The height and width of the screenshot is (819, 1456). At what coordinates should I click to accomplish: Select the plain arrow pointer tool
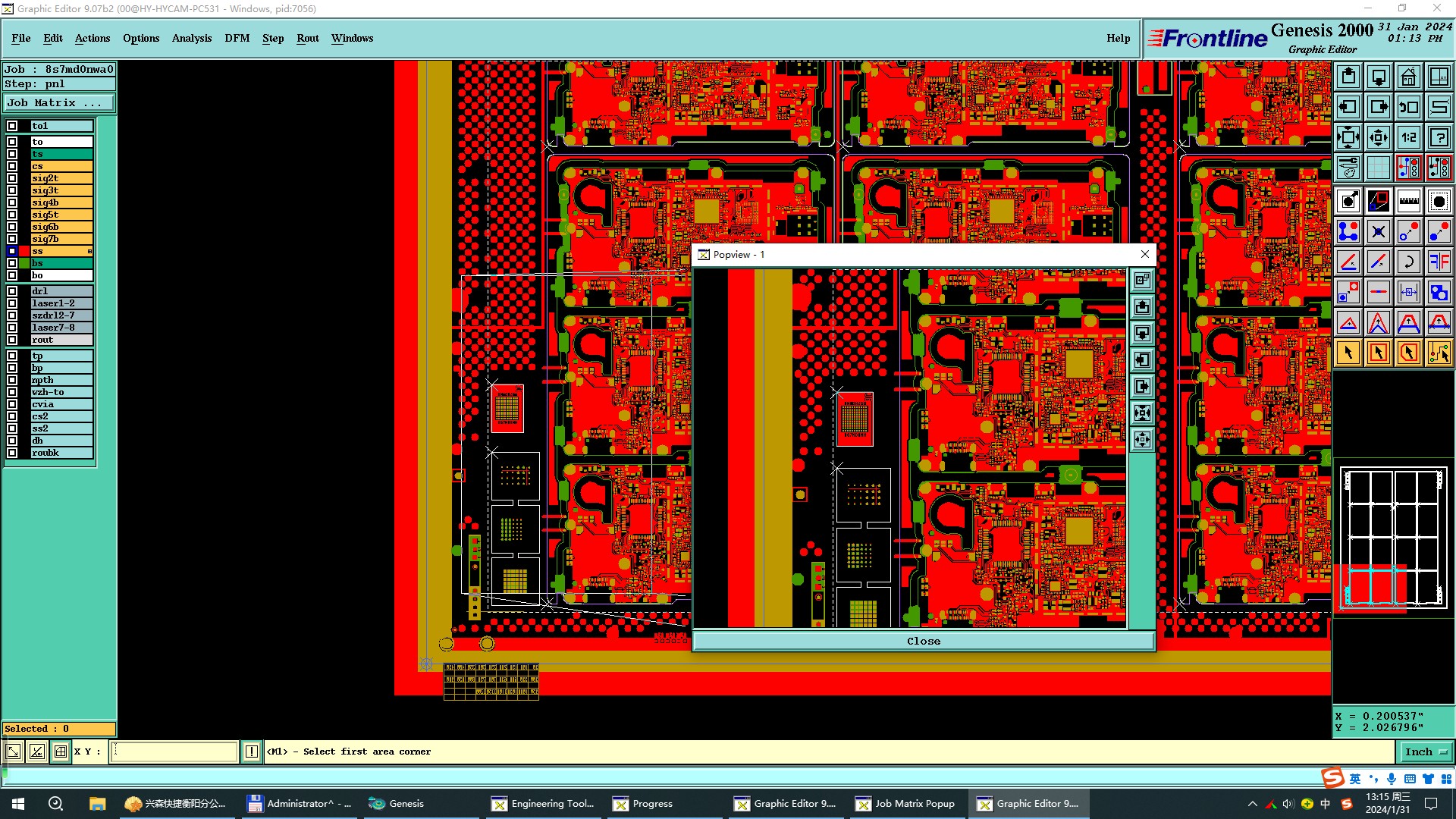tap(1348, 353)
